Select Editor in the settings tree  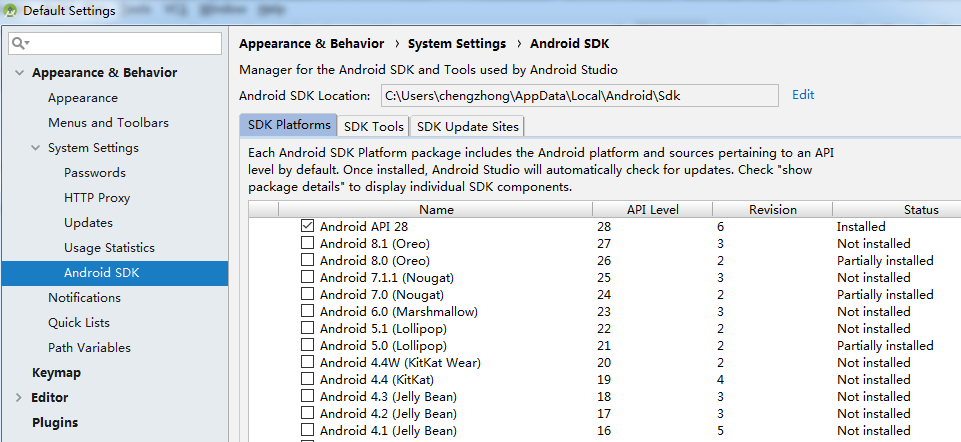pos(50,398)
